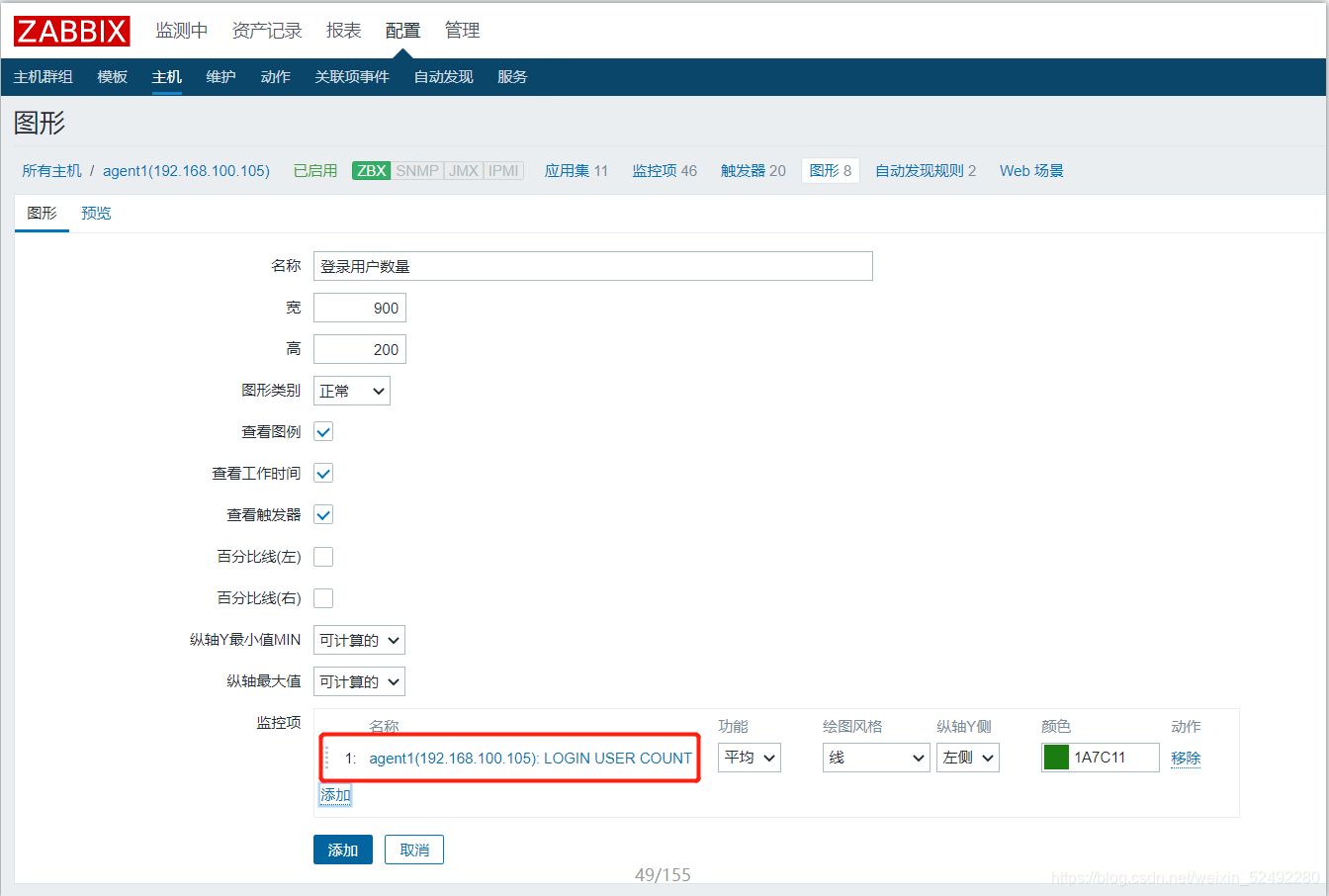Go to 模板 submenu
This screenshot has height=896, width=1329.
(x=113, y=77)
